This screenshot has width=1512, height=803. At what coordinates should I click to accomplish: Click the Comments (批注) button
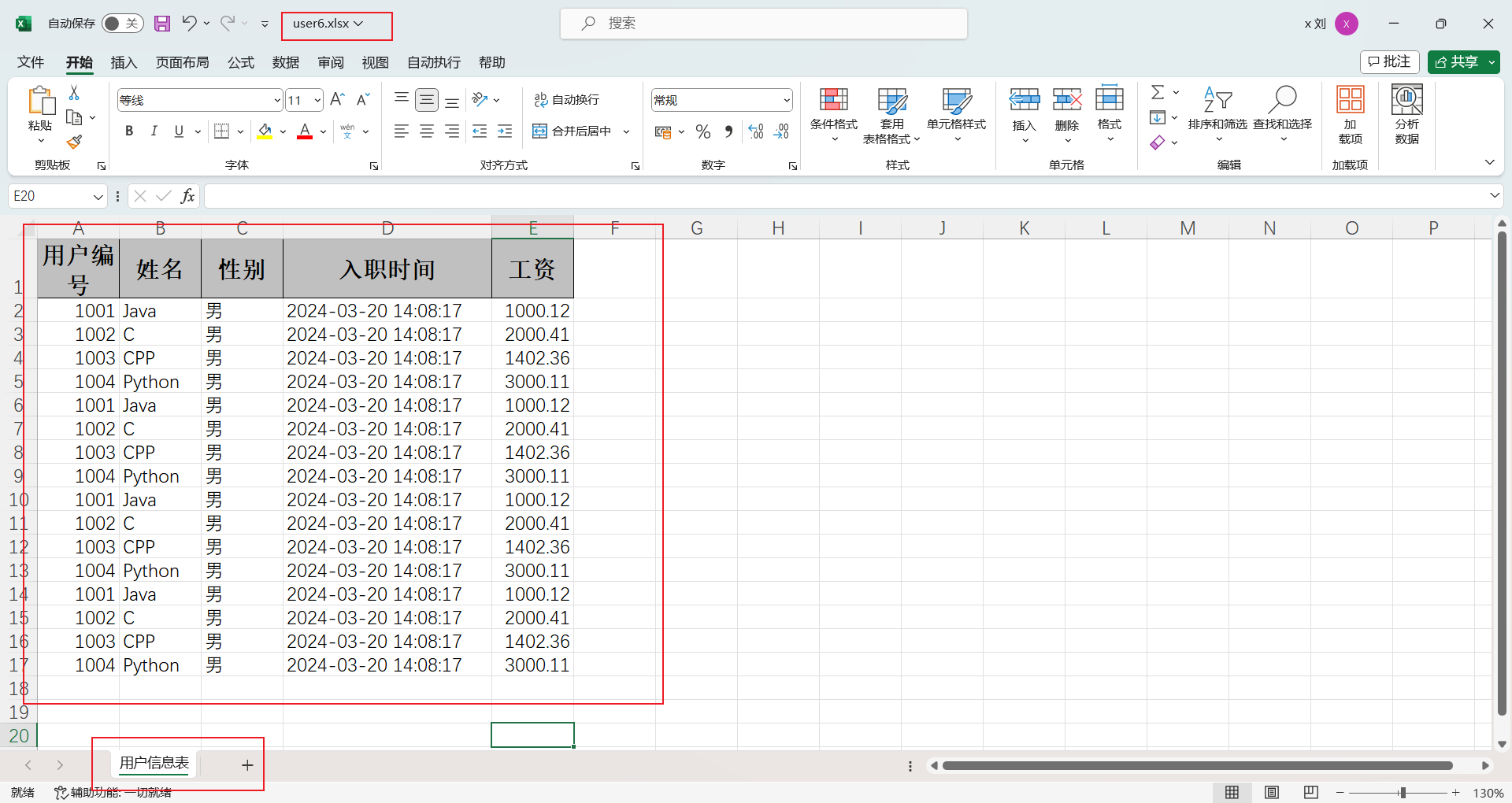coord(1390,61)
